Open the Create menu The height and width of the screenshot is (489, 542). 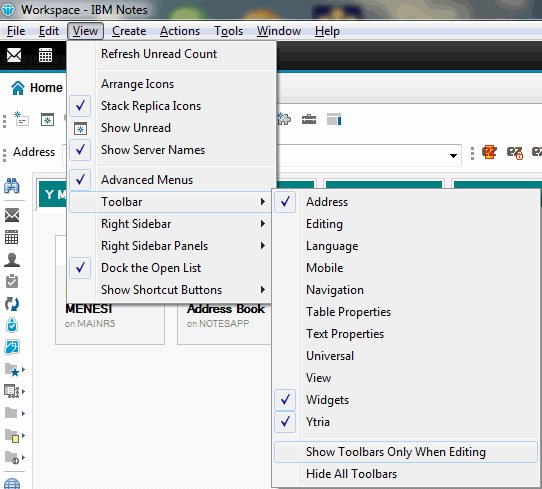[x=129, y=31]
